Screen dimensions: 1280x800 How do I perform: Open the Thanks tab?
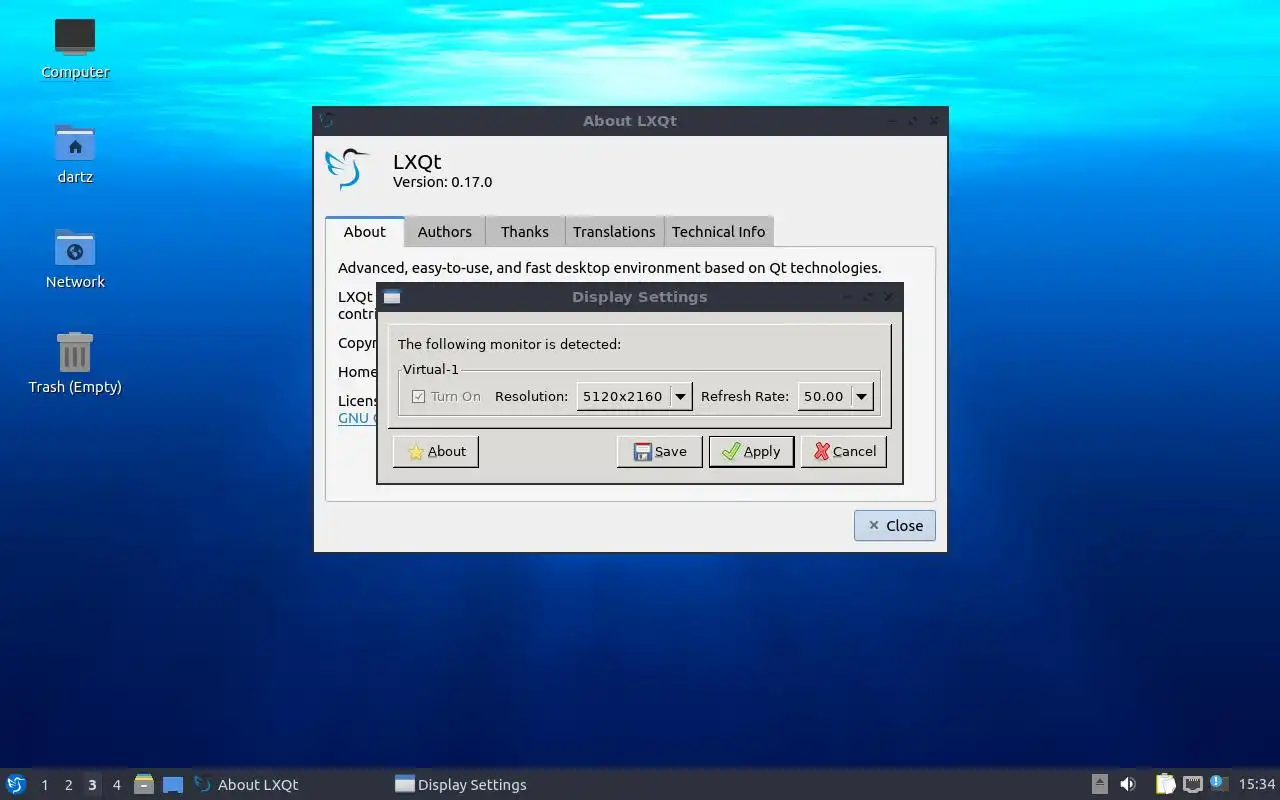[525, 231]
